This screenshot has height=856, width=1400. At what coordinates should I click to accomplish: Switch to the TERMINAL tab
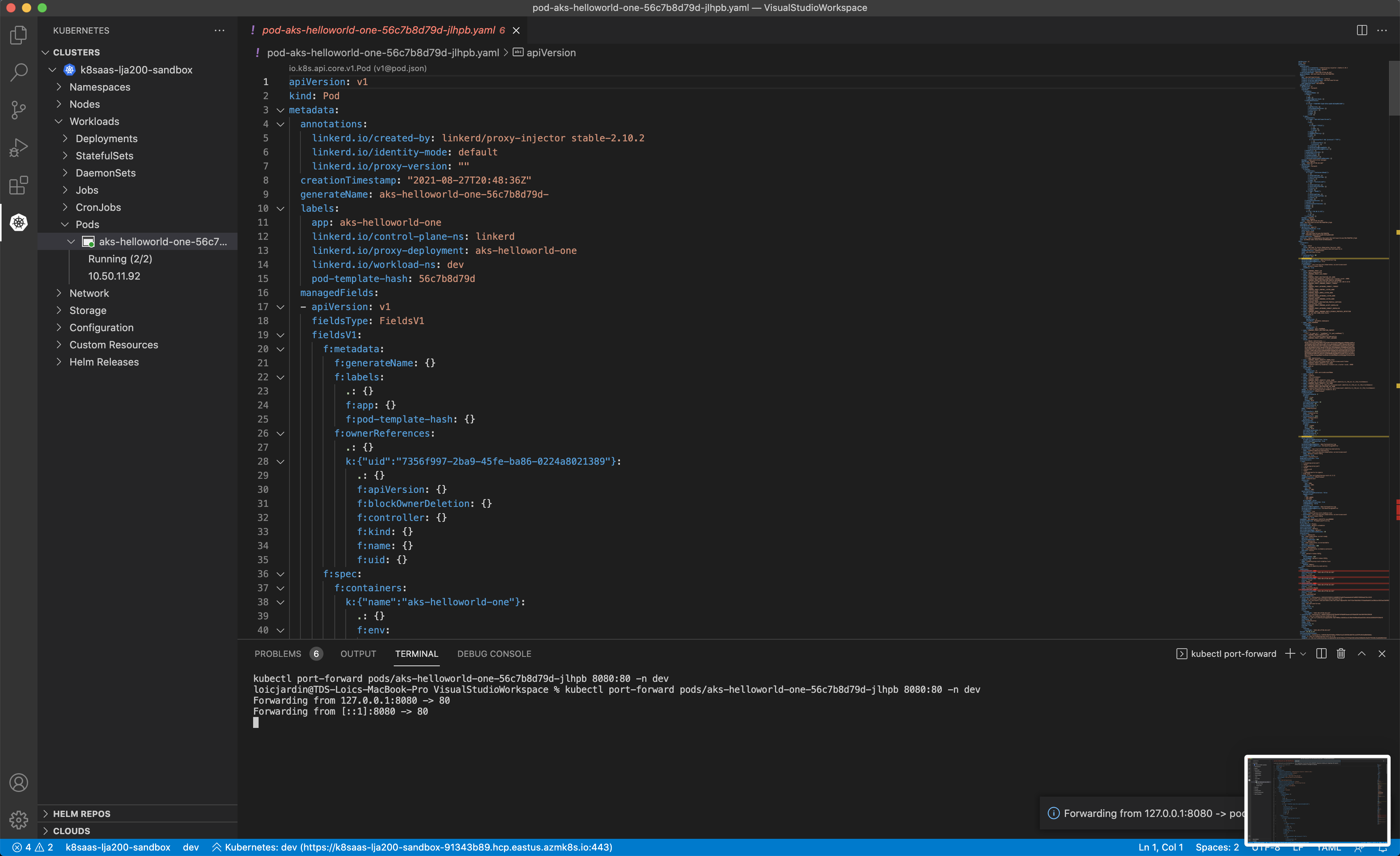pos(416,654)
